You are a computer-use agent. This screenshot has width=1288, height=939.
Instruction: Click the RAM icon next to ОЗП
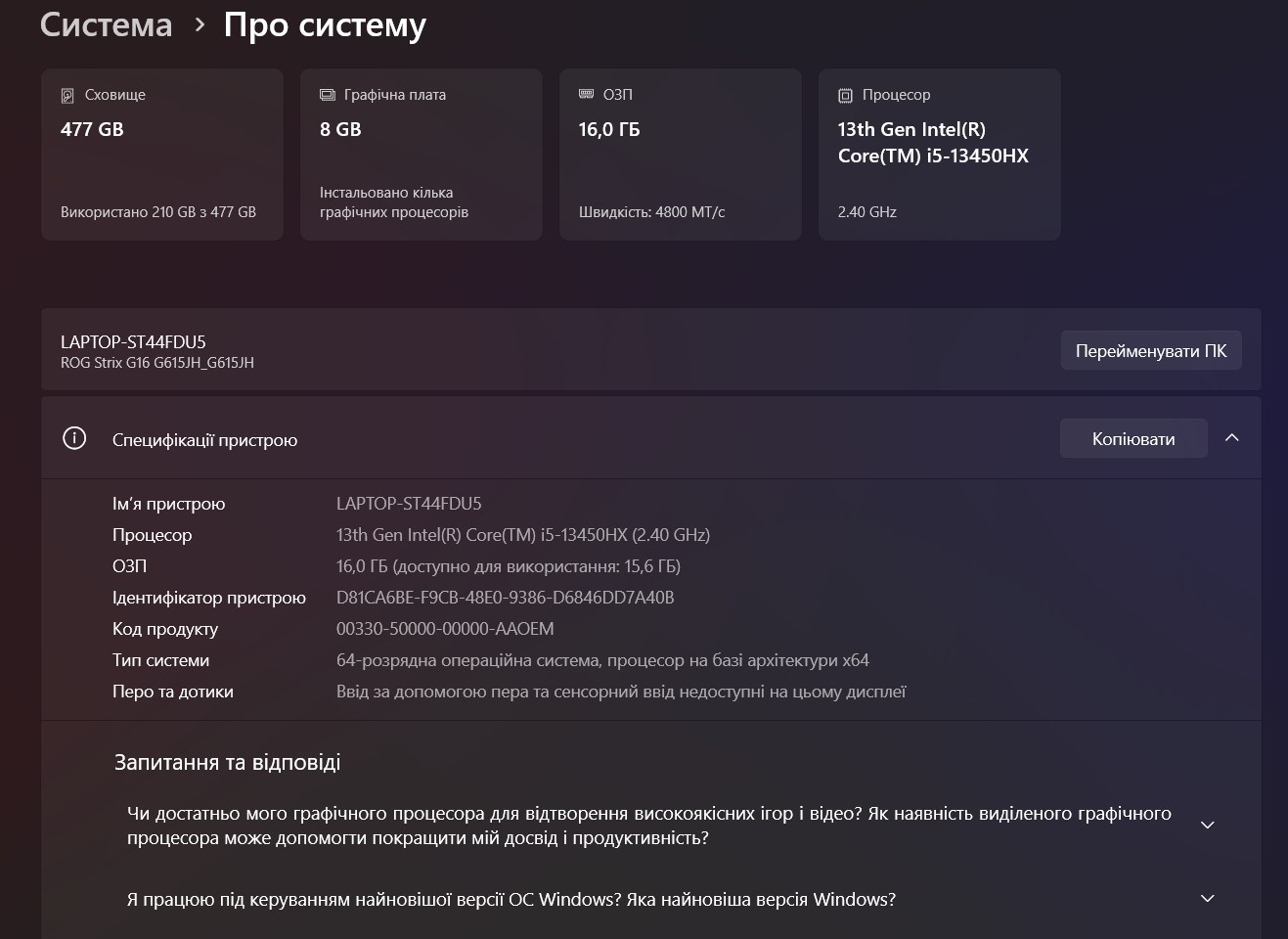point(587,95)
